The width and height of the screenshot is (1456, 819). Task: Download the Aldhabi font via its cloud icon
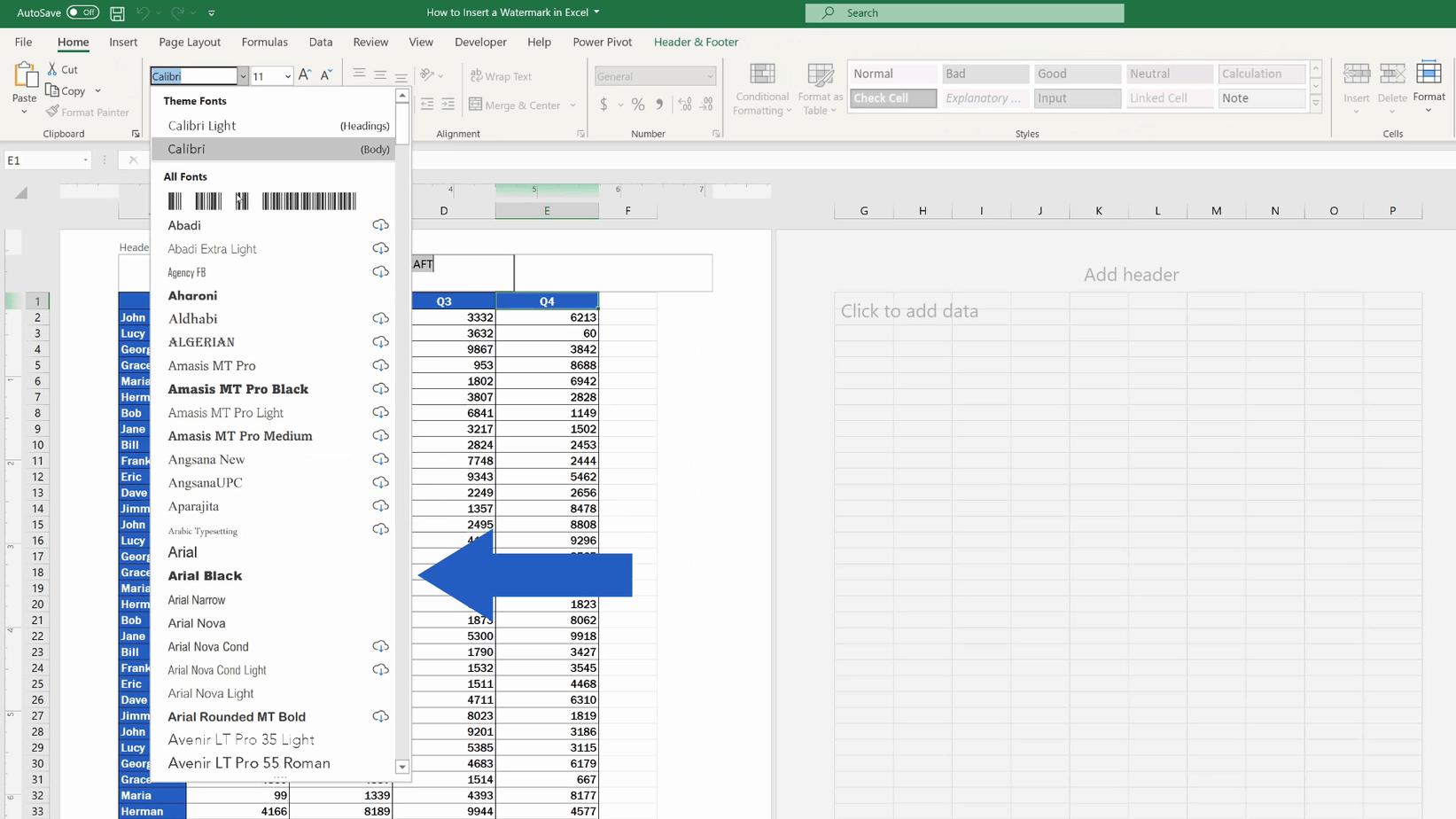click(380, 318)
